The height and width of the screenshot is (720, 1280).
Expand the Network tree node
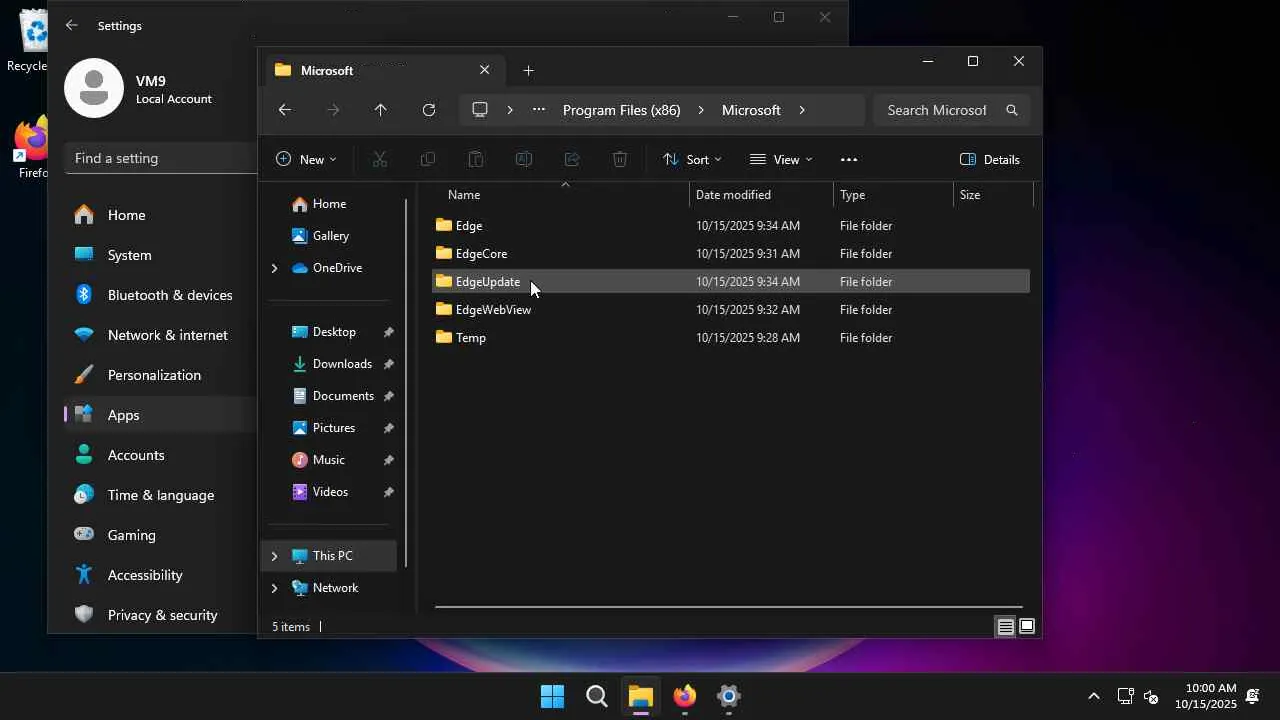click(274, 588)
